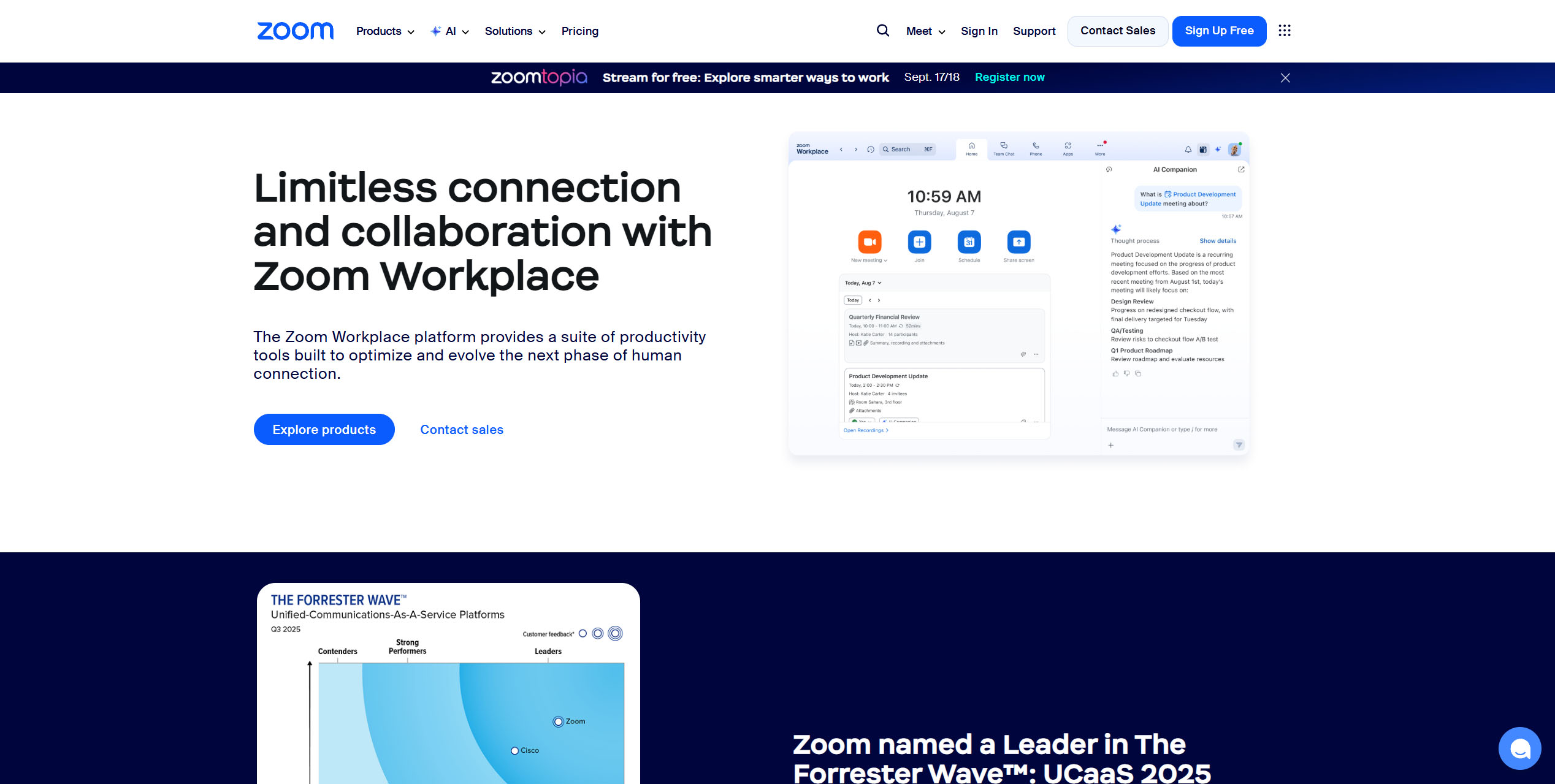Image resolution: width=1555 pixels, height=784 pixels.
Task: Open the Support link in header
Action: point(1034,31)
